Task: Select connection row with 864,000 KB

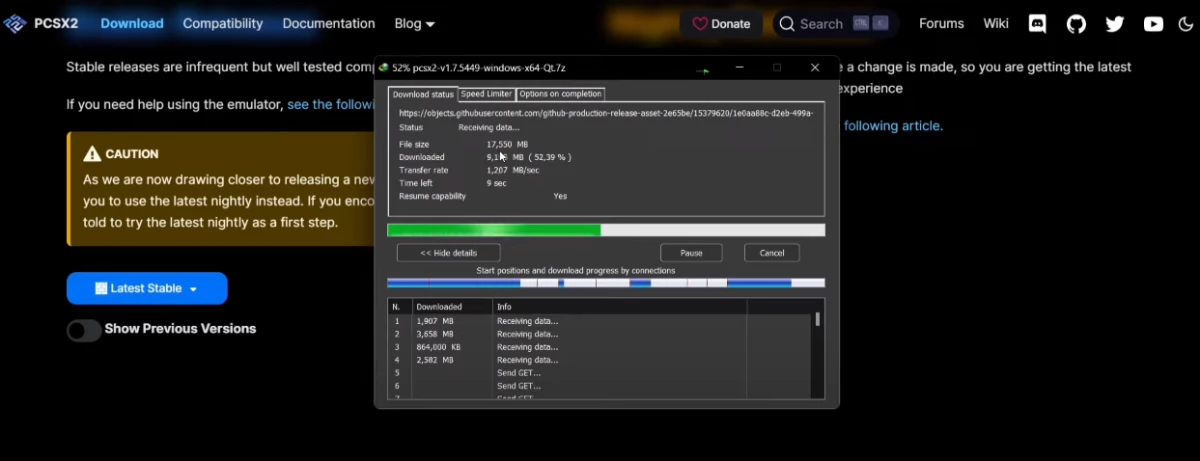Action: (600, 347)
